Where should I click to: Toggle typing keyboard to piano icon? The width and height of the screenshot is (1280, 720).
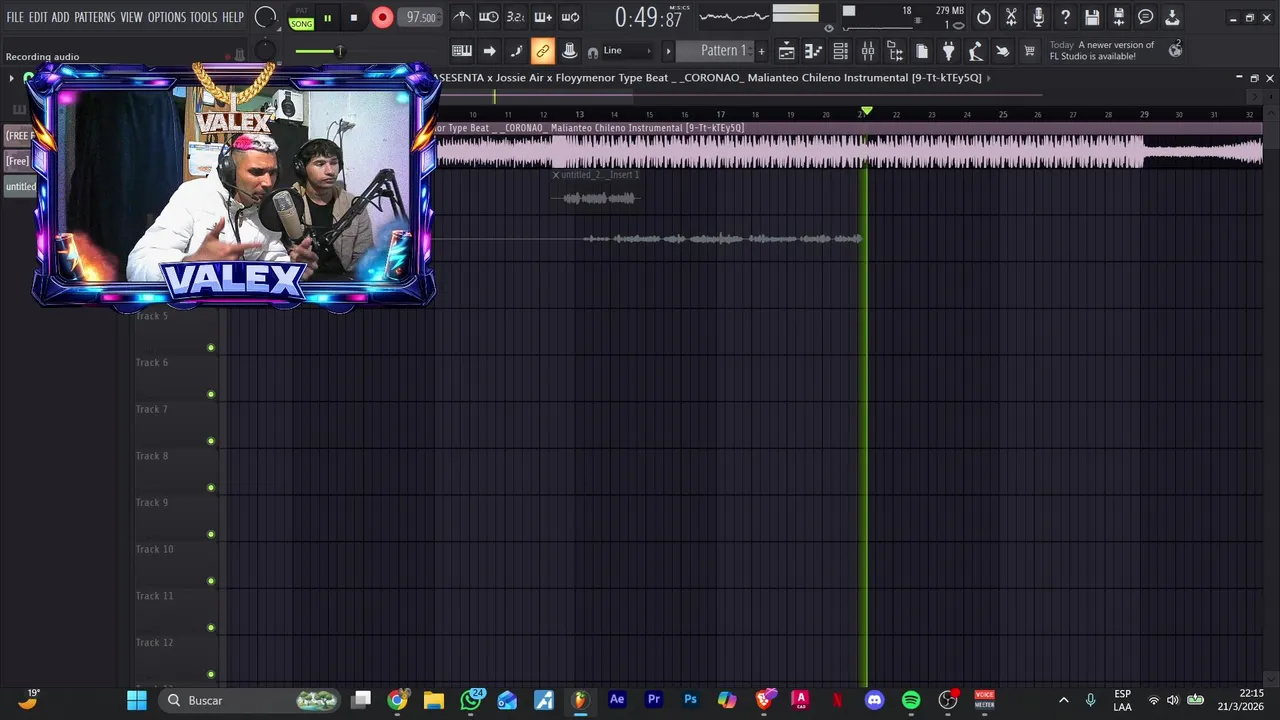click(462, 51)
